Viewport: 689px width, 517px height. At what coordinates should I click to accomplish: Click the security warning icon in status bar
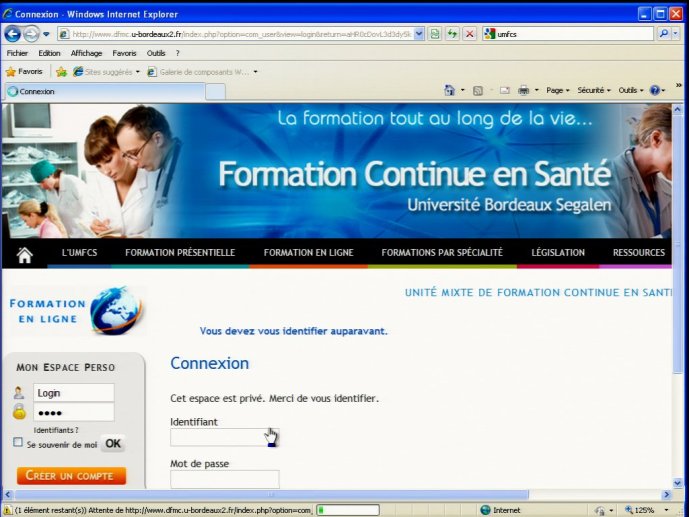(x=7, y=510)
